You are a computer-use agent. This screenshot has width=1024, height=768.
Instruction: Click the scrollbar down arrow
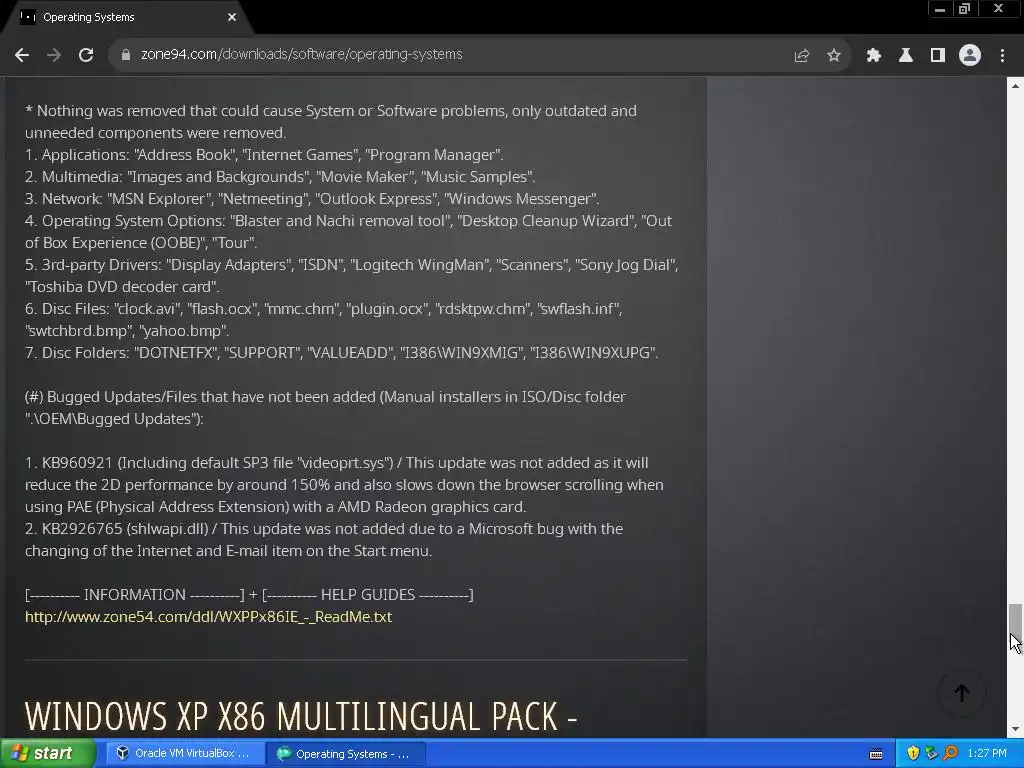click(x=1015, y=729)
